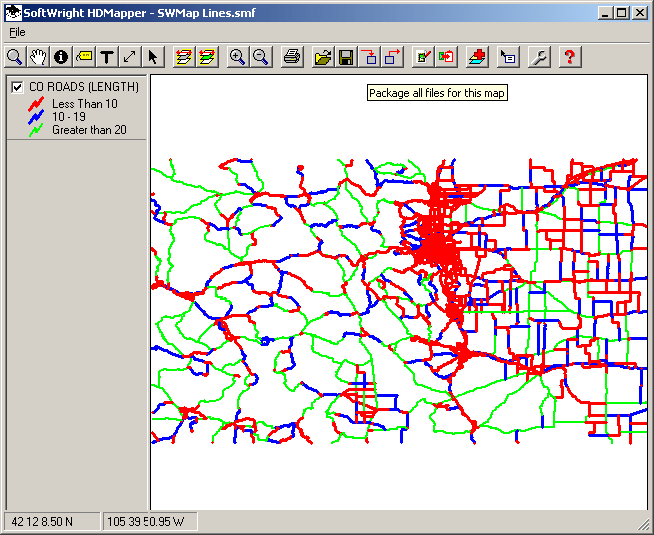Open settings with the wrench icon
This screenshot has height=535, width=654.
539,57
